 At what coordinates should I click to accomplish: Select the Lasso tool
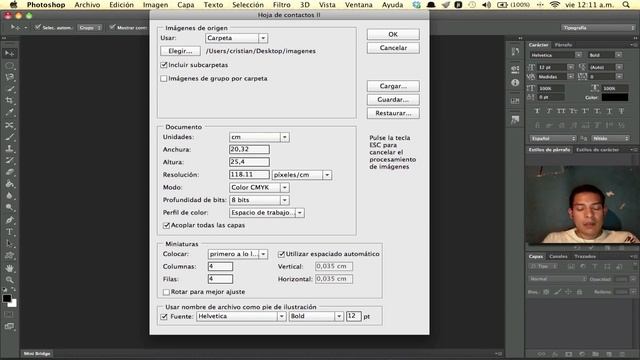point(9,77)
